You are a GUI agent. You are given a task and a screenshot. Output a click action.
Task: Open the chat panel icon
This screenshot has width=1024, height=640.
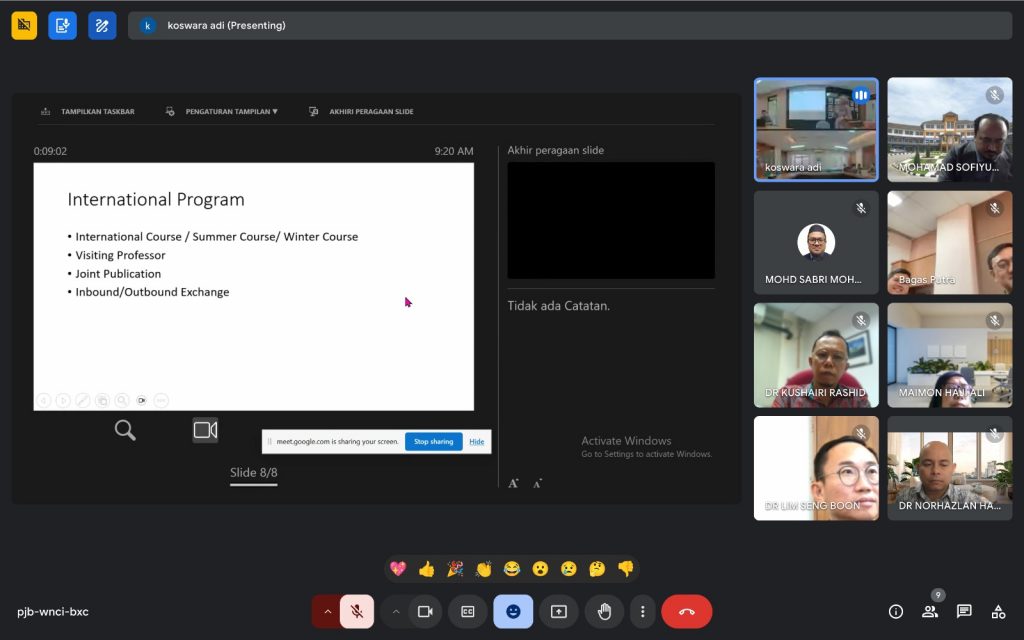pos(964,611)
